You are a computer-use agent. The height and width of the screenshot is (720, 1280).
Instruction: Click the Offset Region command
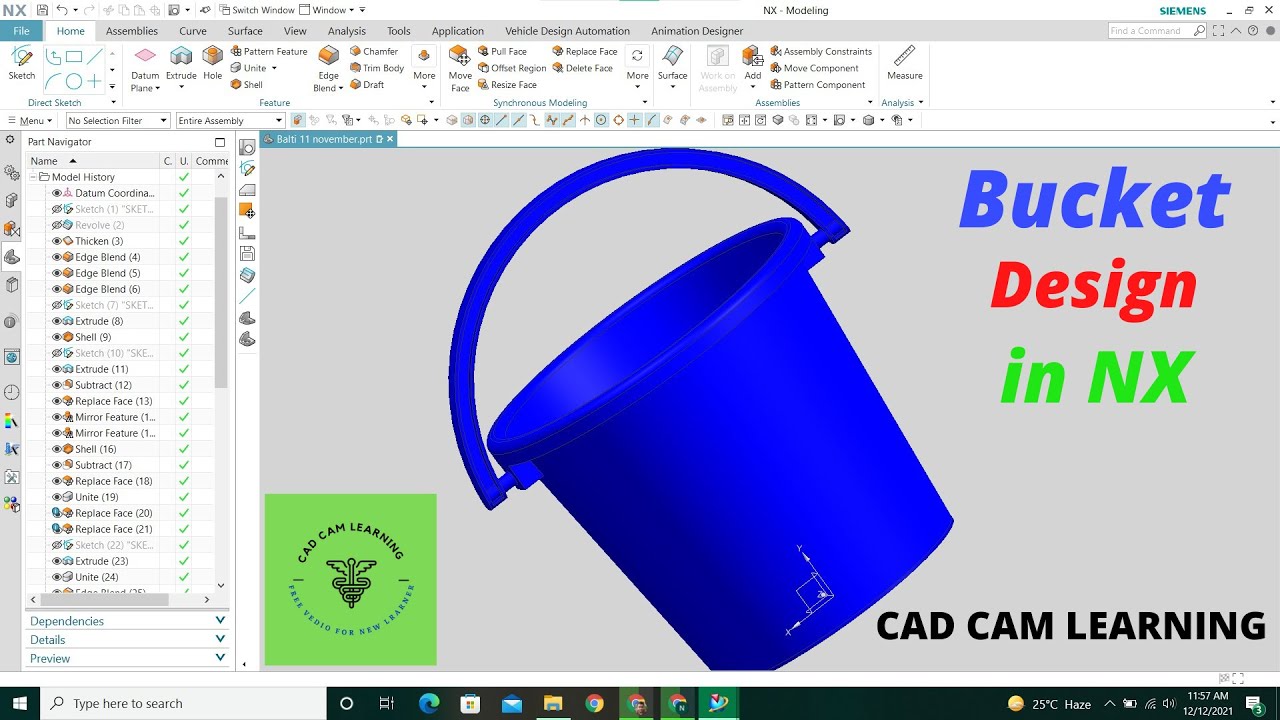coord(512,68)
